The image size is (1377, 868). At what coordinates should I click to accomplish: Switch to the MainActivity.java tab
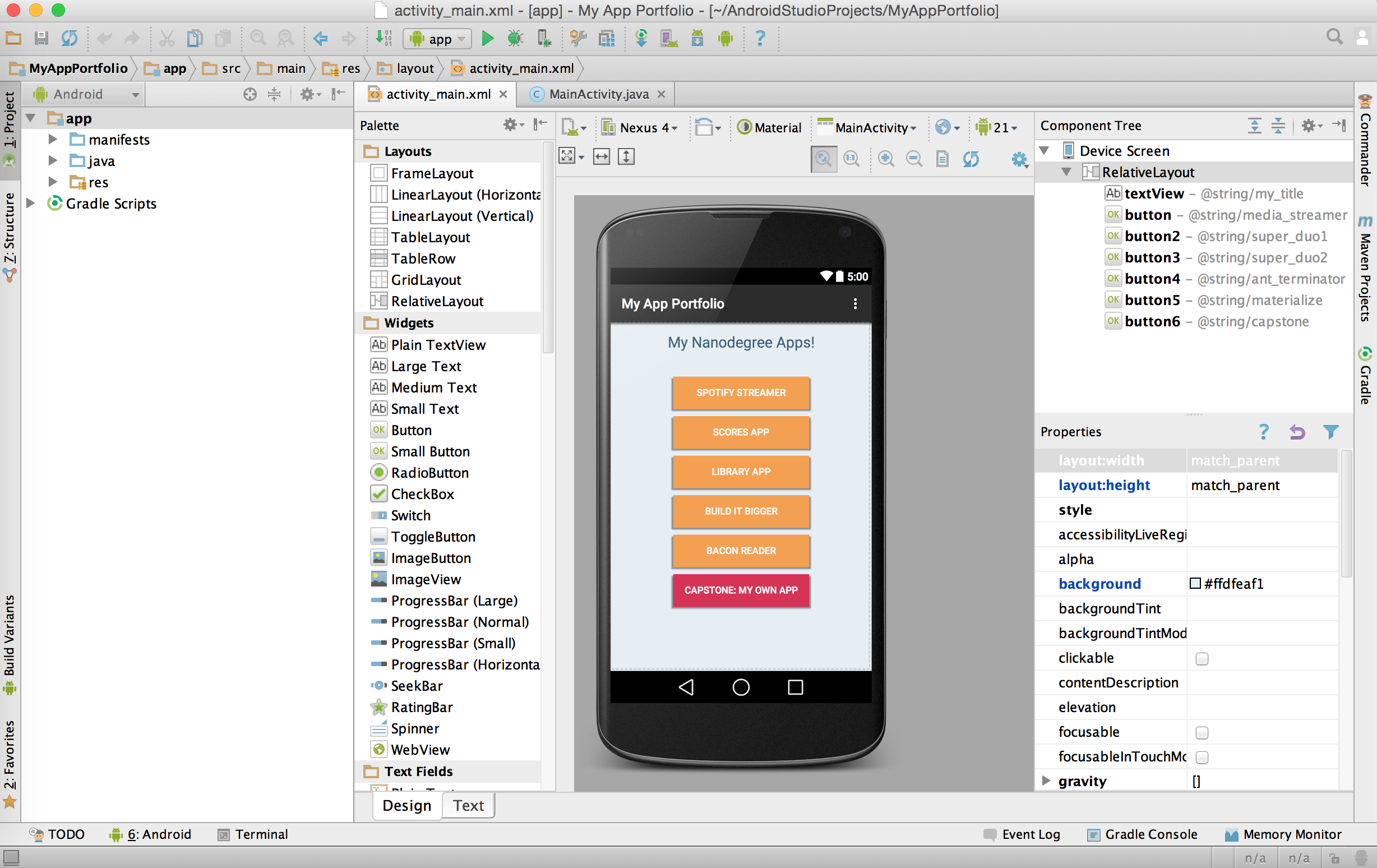pyautogui.click(x=597, y=94)
